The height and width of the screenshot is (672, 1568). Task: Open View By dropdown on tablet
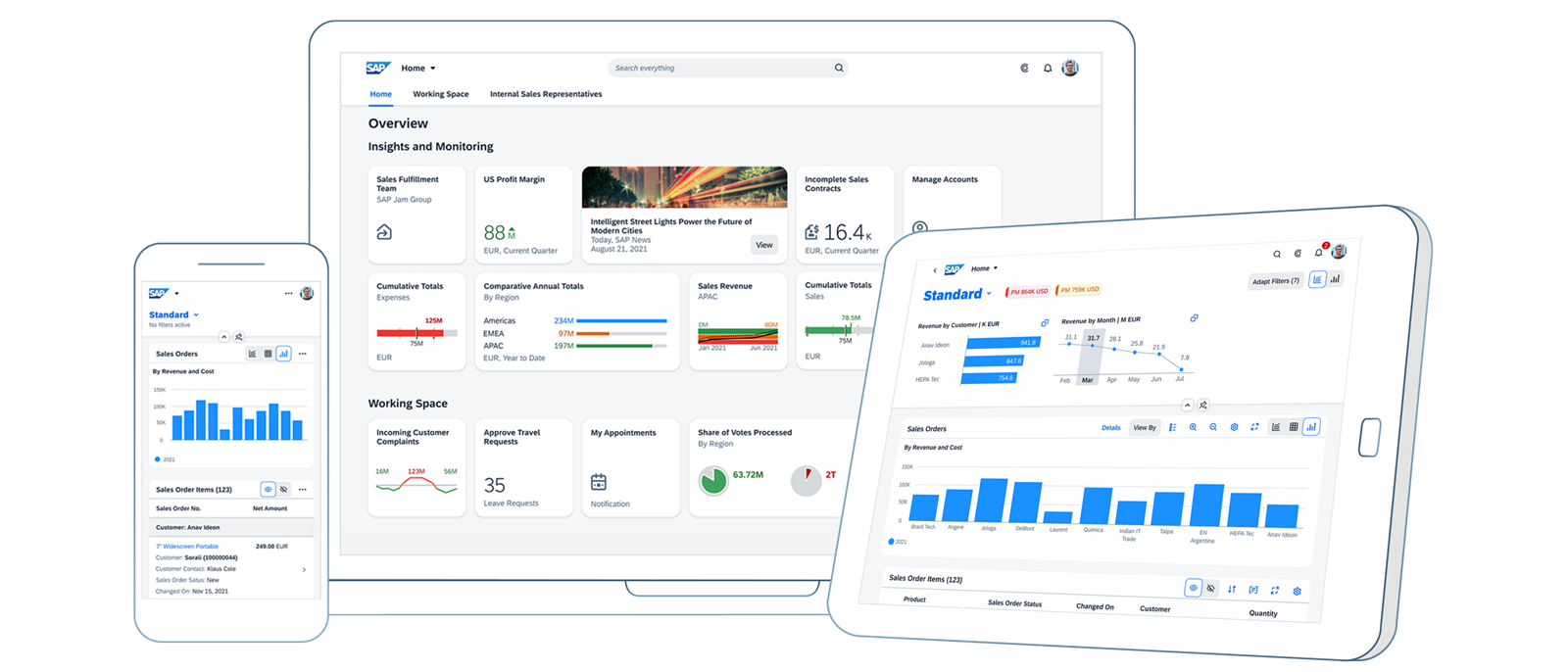pyautogui.click(x=1145, y=427)
